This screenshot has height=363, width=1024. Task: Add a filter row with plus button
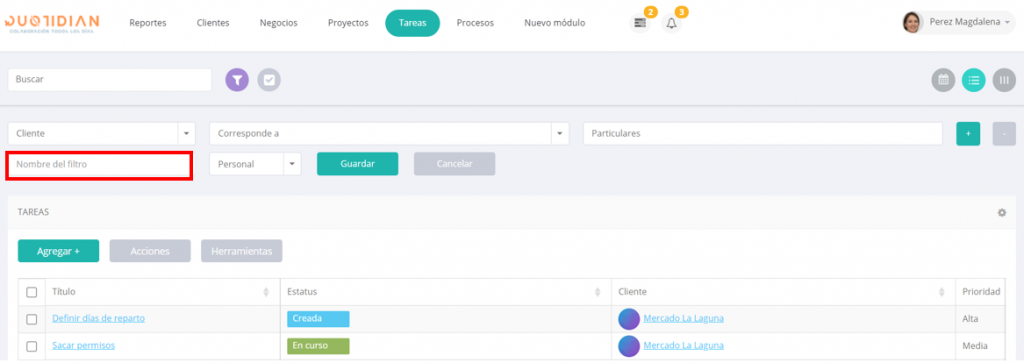[968, 134]
